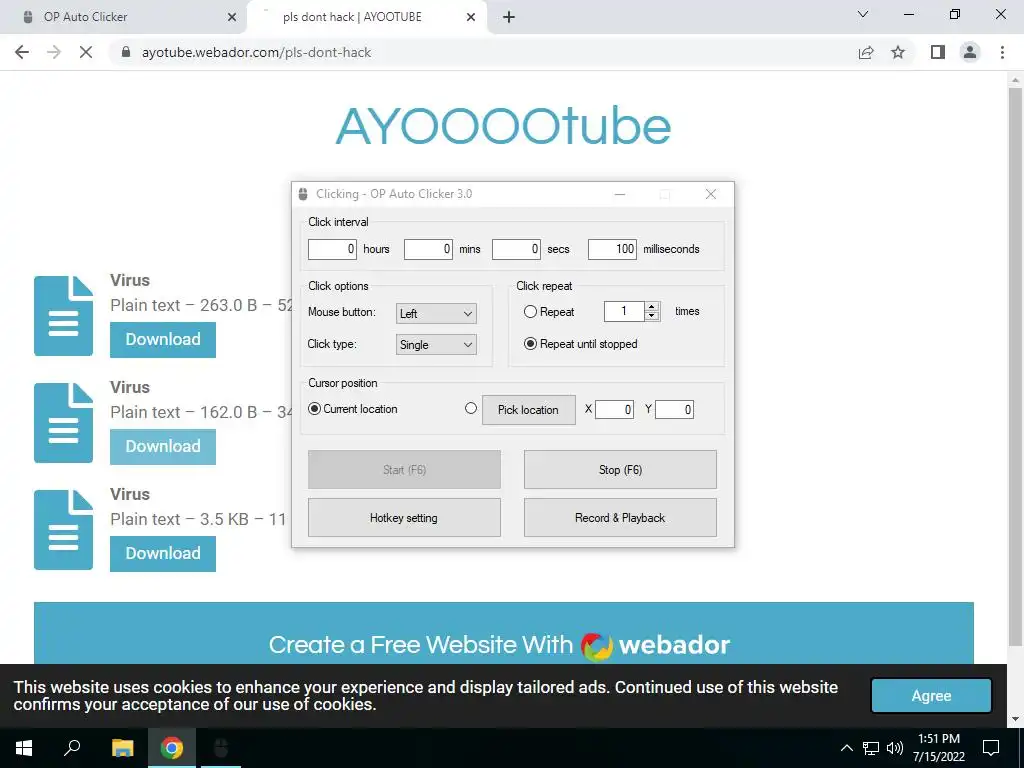The height and width of the screenshot is (768, 1024).
Task: Click the Y coordinate field
Action: pos(674,409)
